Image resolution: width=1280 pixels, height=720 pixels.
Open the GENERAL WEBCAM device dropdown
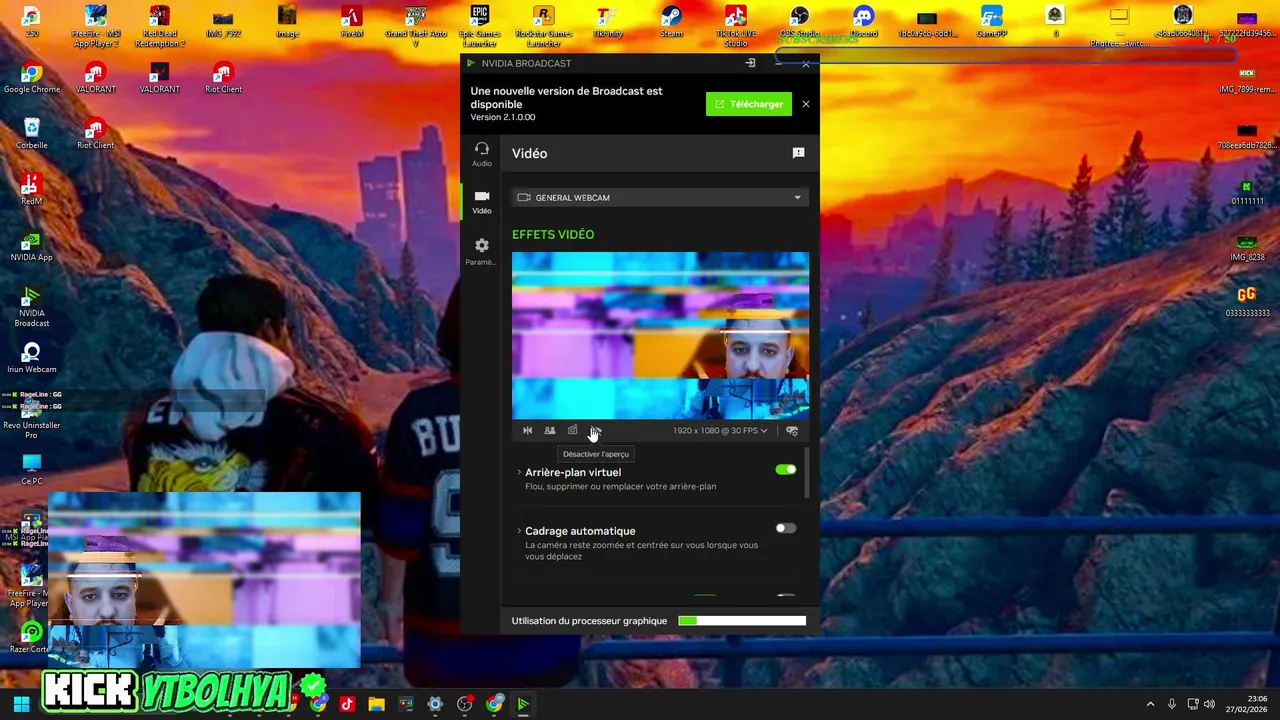click(x=660, y=198)
